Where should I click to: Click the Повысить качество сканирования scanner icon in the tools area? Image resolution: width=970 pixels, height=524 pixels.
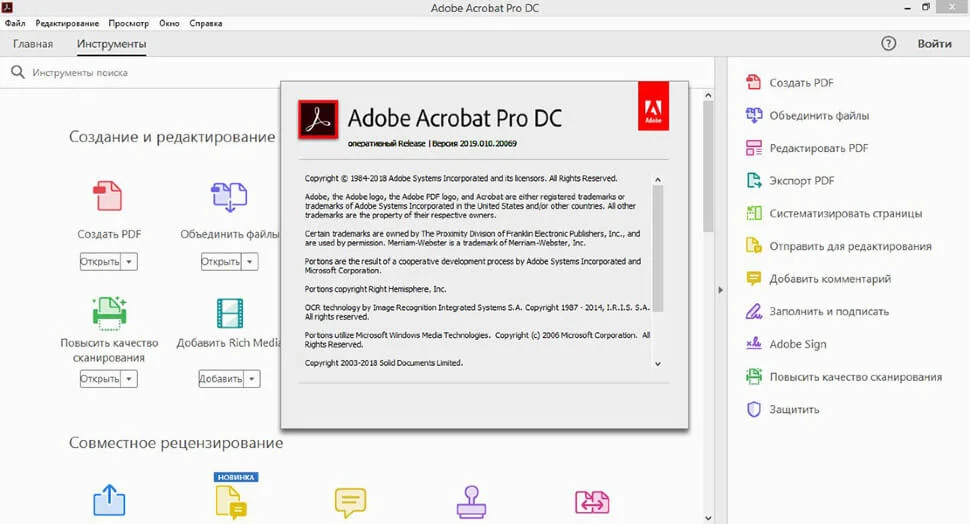109,312
